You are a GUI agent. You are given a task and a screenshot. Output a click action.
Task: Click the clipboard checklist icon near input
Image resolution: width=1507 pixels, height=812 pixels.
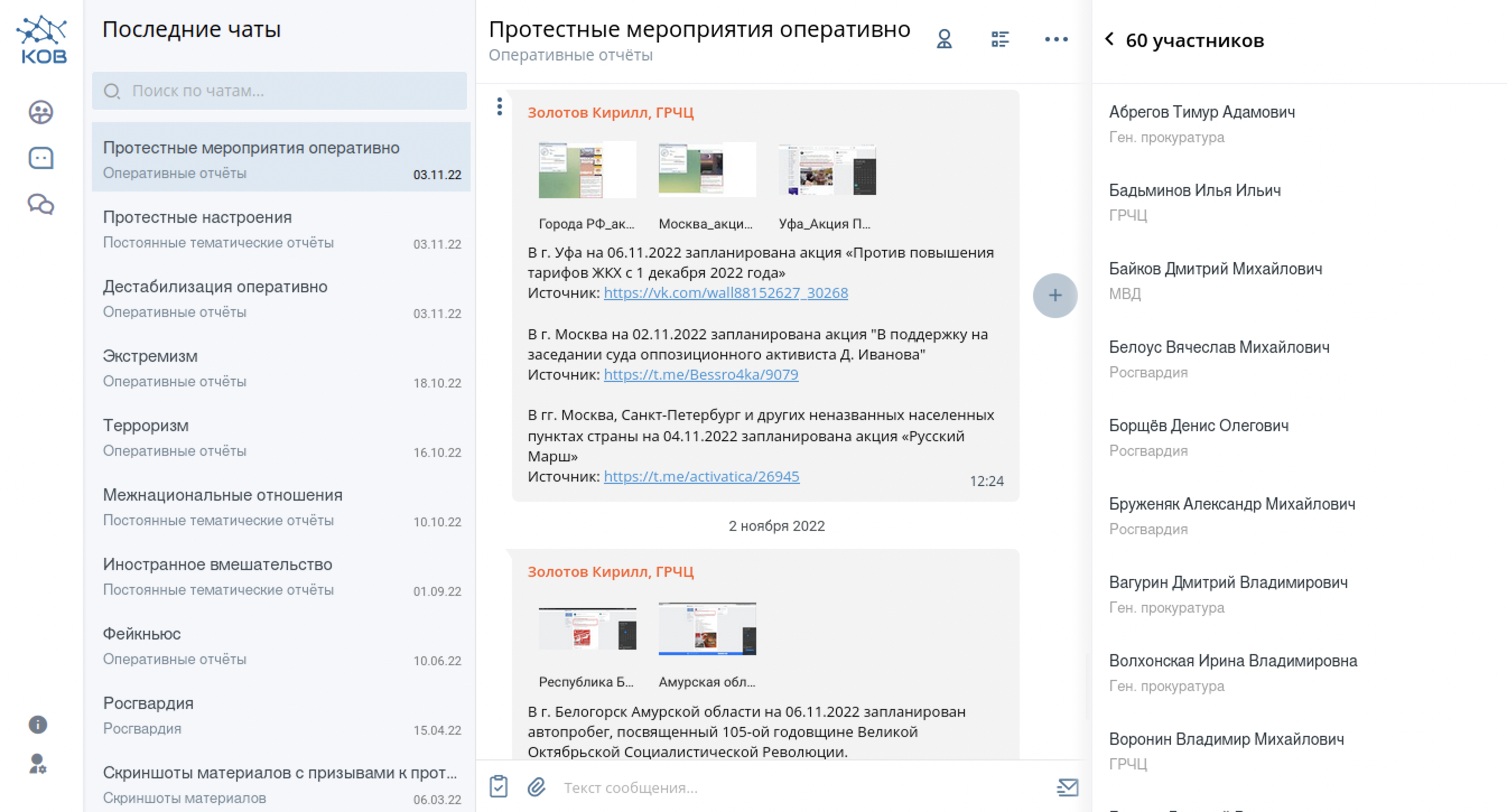tap(499, 787)
